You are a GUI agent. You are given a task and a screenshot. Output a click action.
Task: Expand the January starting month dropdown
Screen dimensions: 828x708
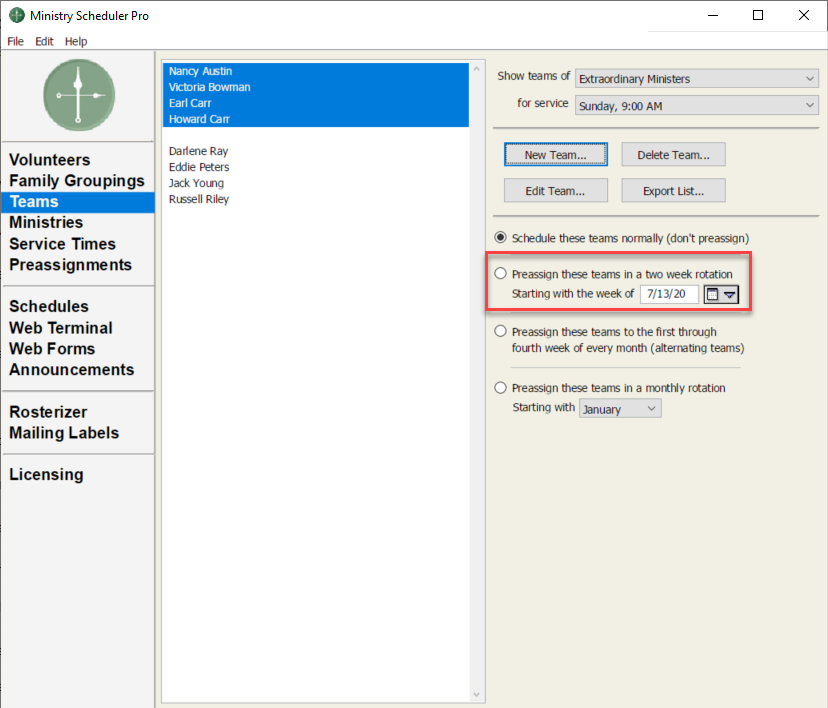tap(620, 408)
